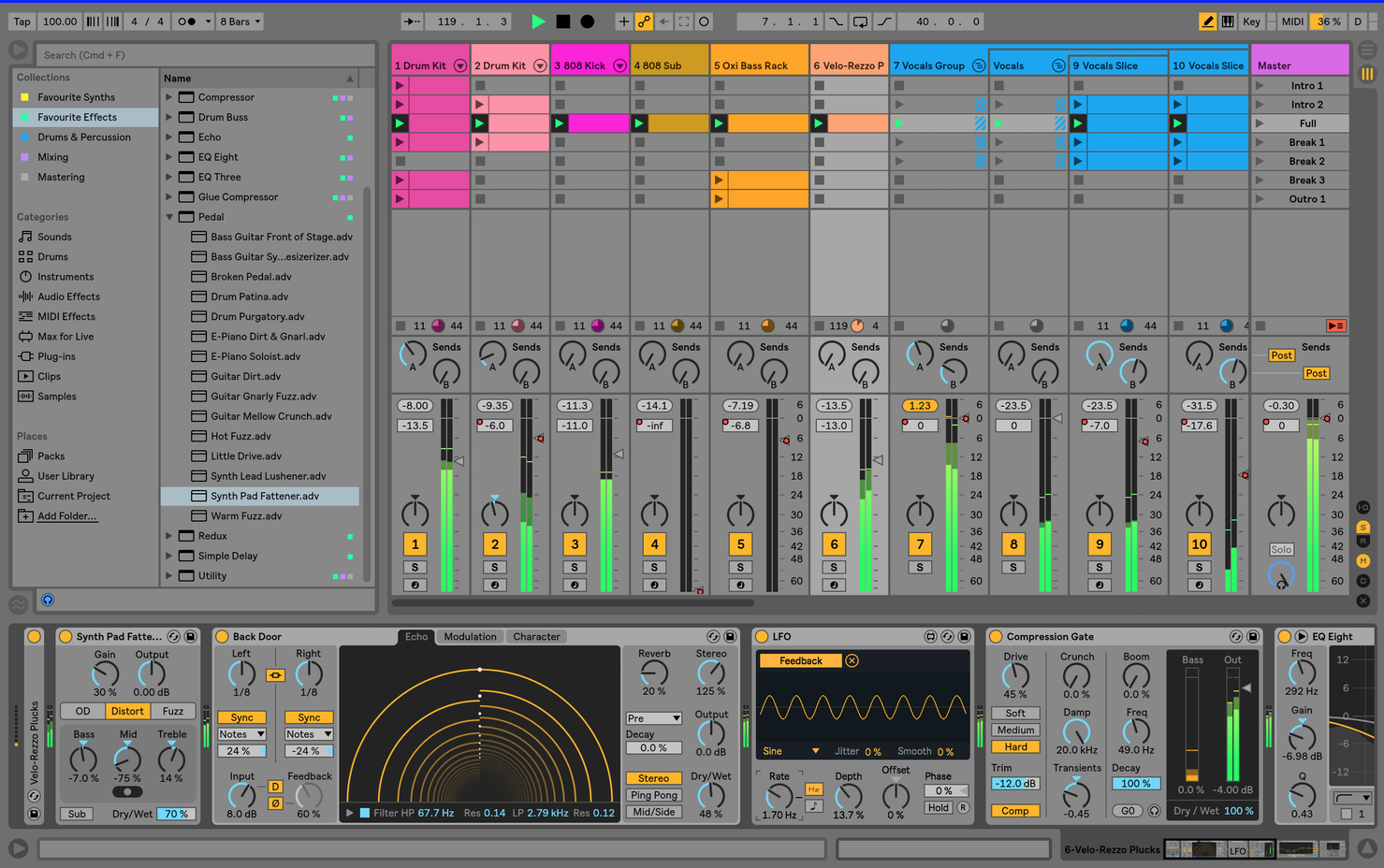Deactivate track 6 via its numbered activator
The height and width of the screenshot is (868, 1384).
(x=833, y=543)
